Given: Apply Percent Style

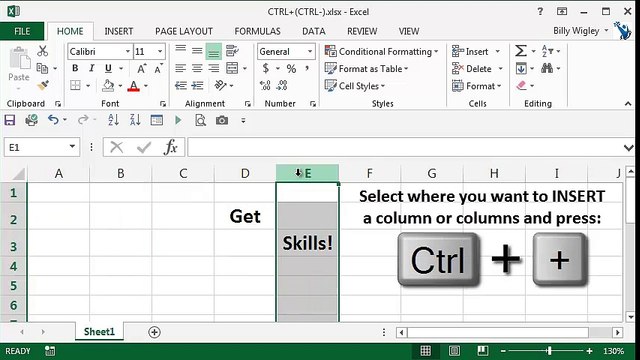Looking at the screenshot, I should [x=291, y=69].
